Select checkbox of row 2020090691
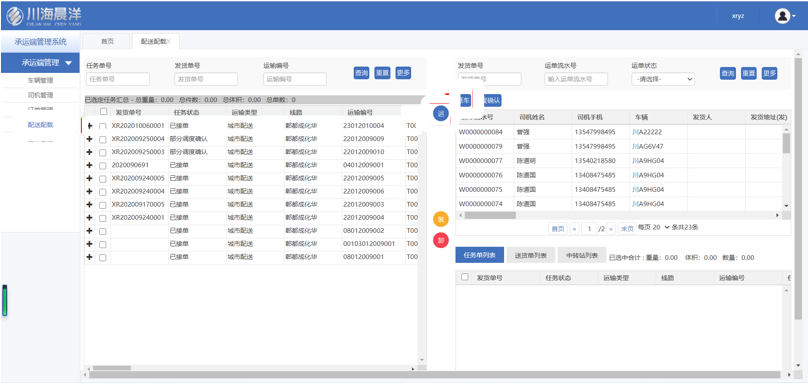The width and height of the screenshot is (808, 386). (x=103, y=165)
